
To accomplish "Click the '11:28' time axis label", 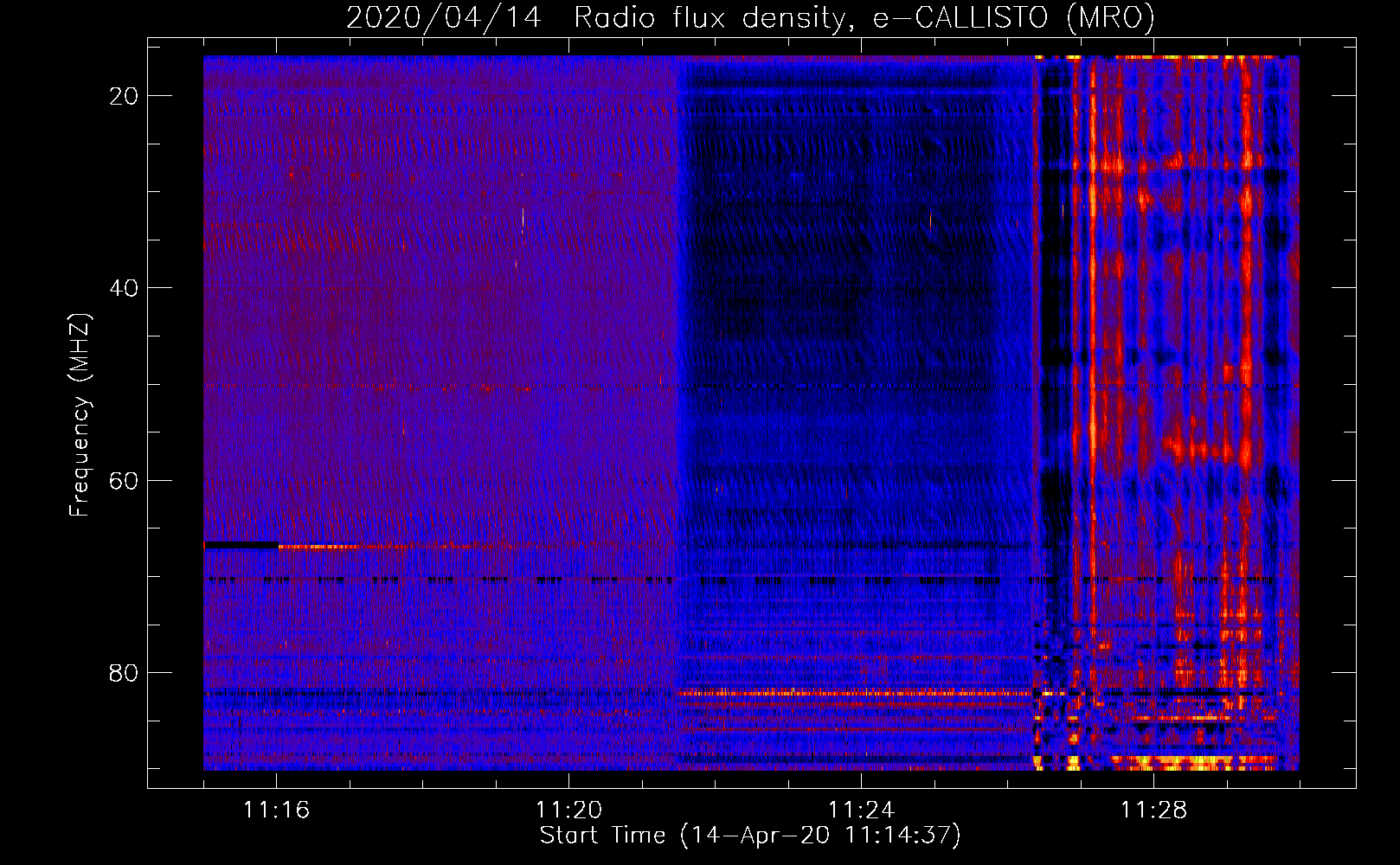I will (x=1153, y=811).
